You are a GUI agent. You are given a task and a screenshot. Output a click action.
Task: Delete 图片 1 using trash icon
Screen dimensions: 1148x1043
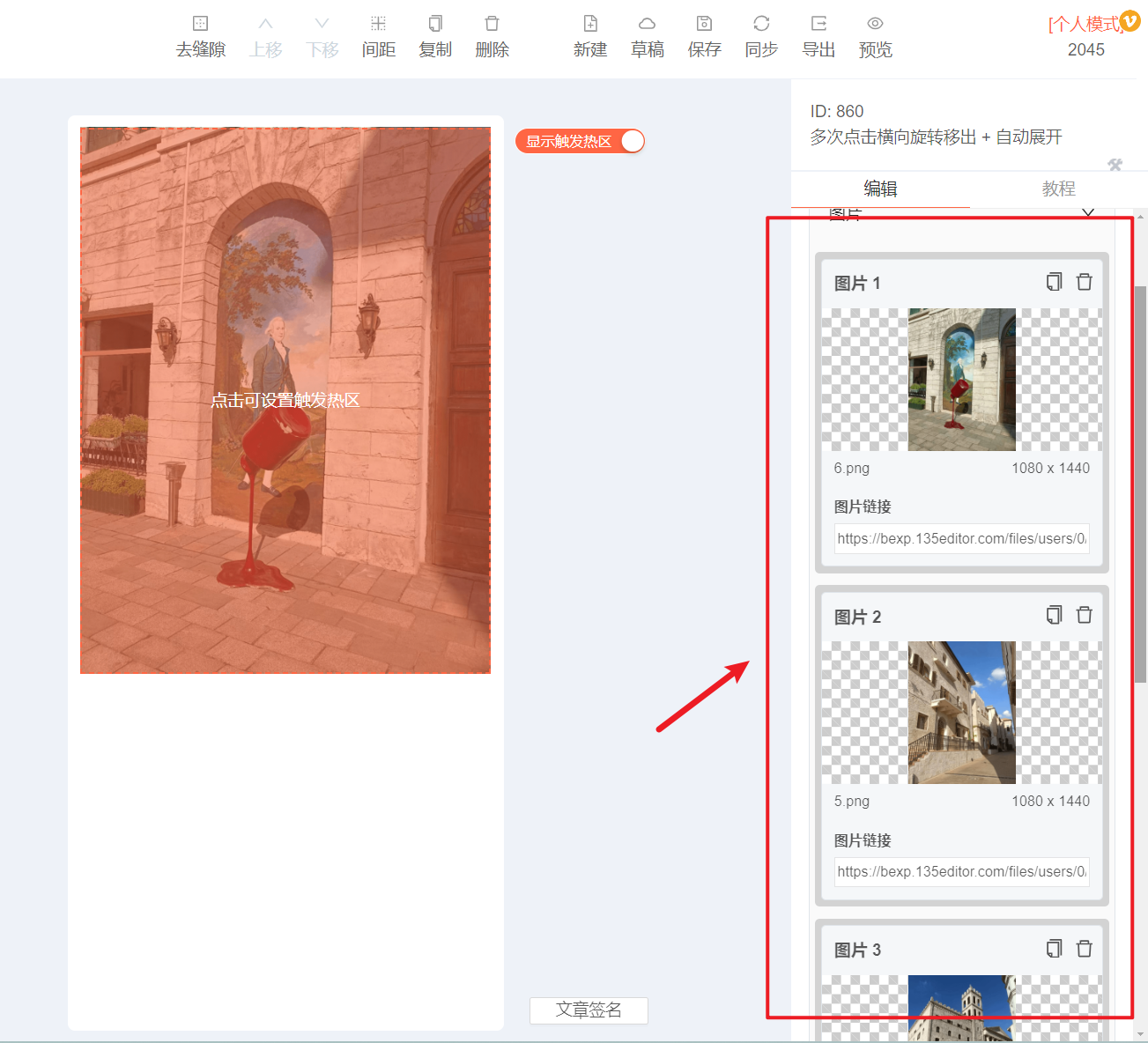tap(1085, 282)
